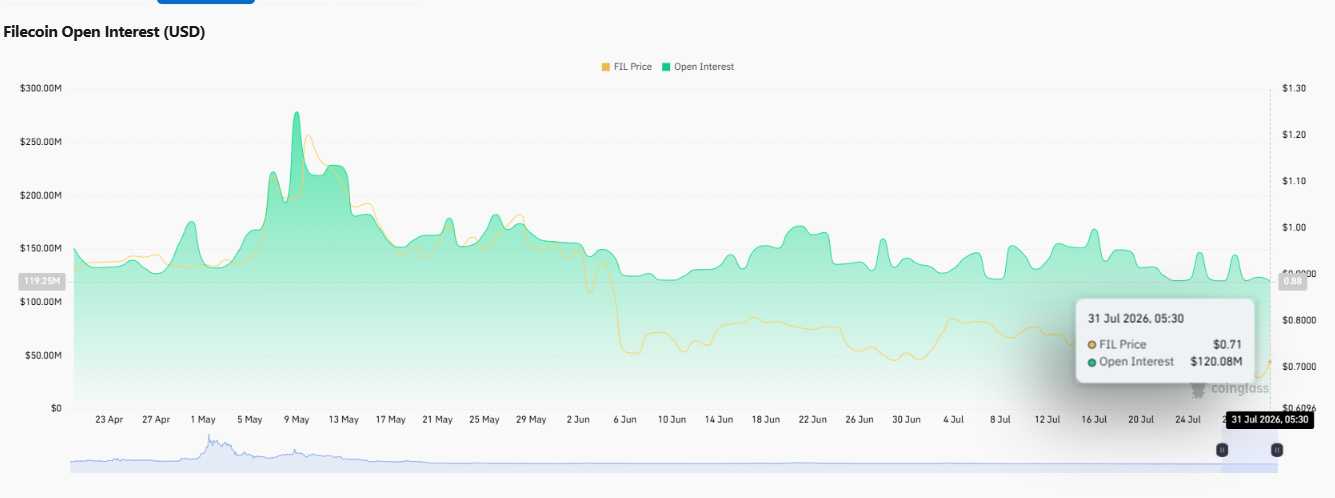
Task: Click the $0.71 value in the tooltip
Action: (x=1227, y=344)
